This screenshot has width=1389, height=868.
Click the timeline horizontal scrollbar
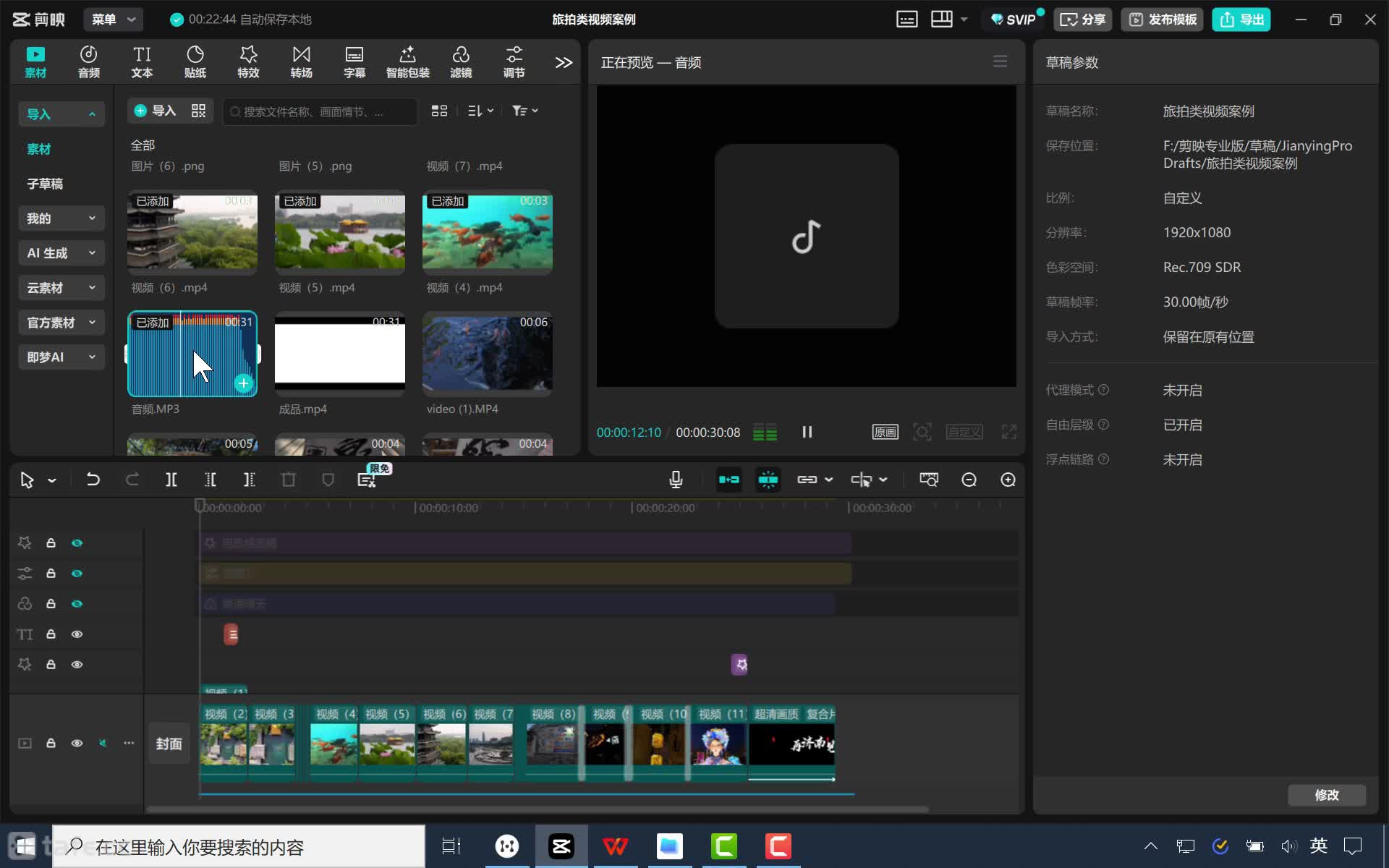[537, 809]
